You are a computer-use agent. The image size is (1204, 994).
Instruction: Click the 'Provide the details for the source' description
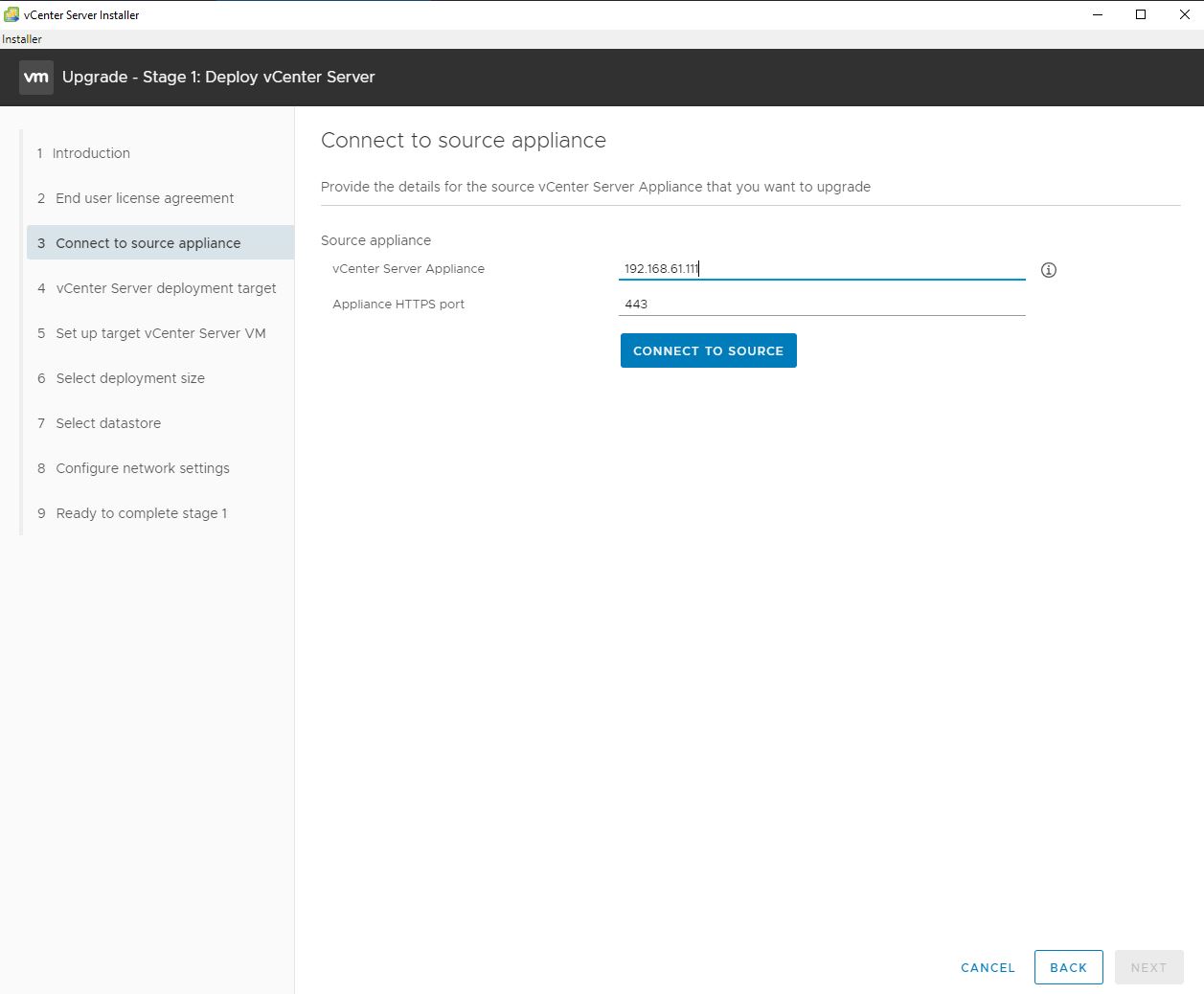click(x=596, y=187)
